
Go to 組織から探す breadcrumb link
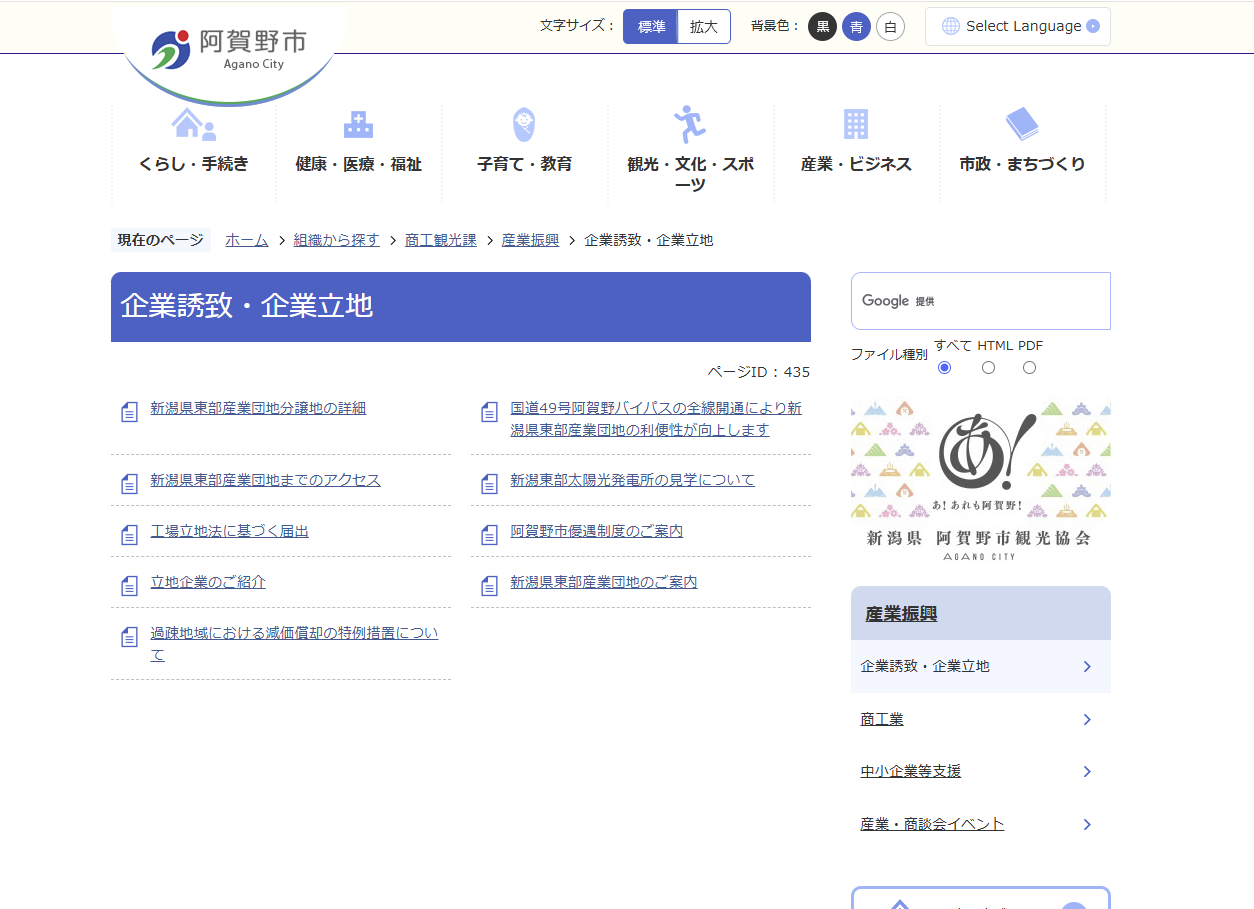[337, 240]
